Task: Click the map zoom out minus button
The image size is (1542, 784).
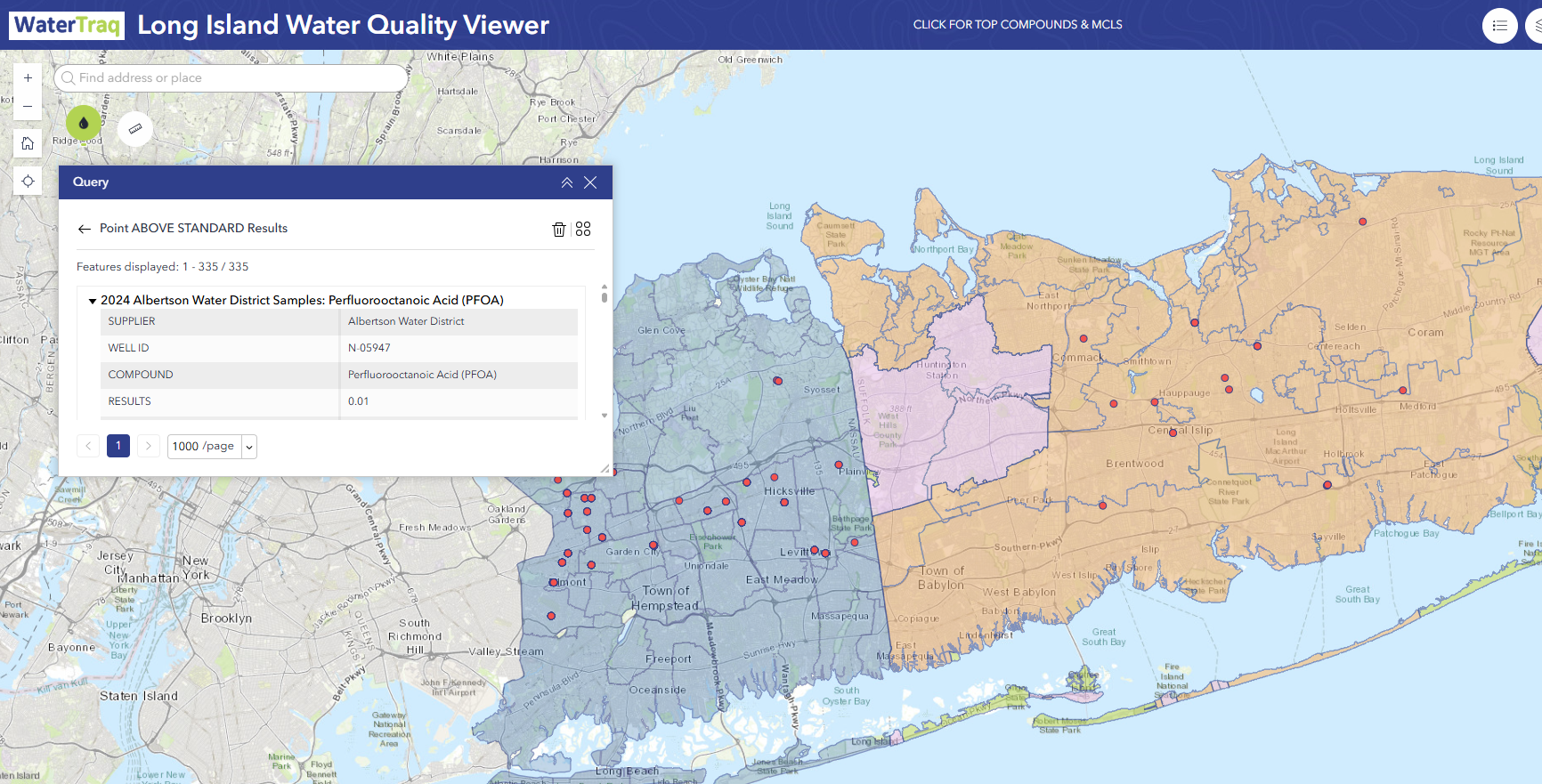Action: [x=28, y=107]
